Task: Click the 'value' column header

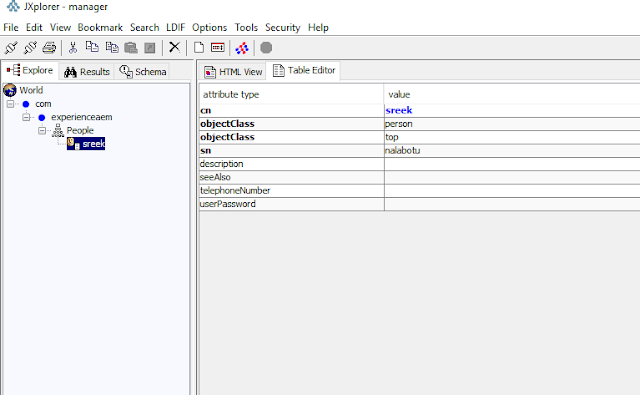Action: [x=512, y=94]
